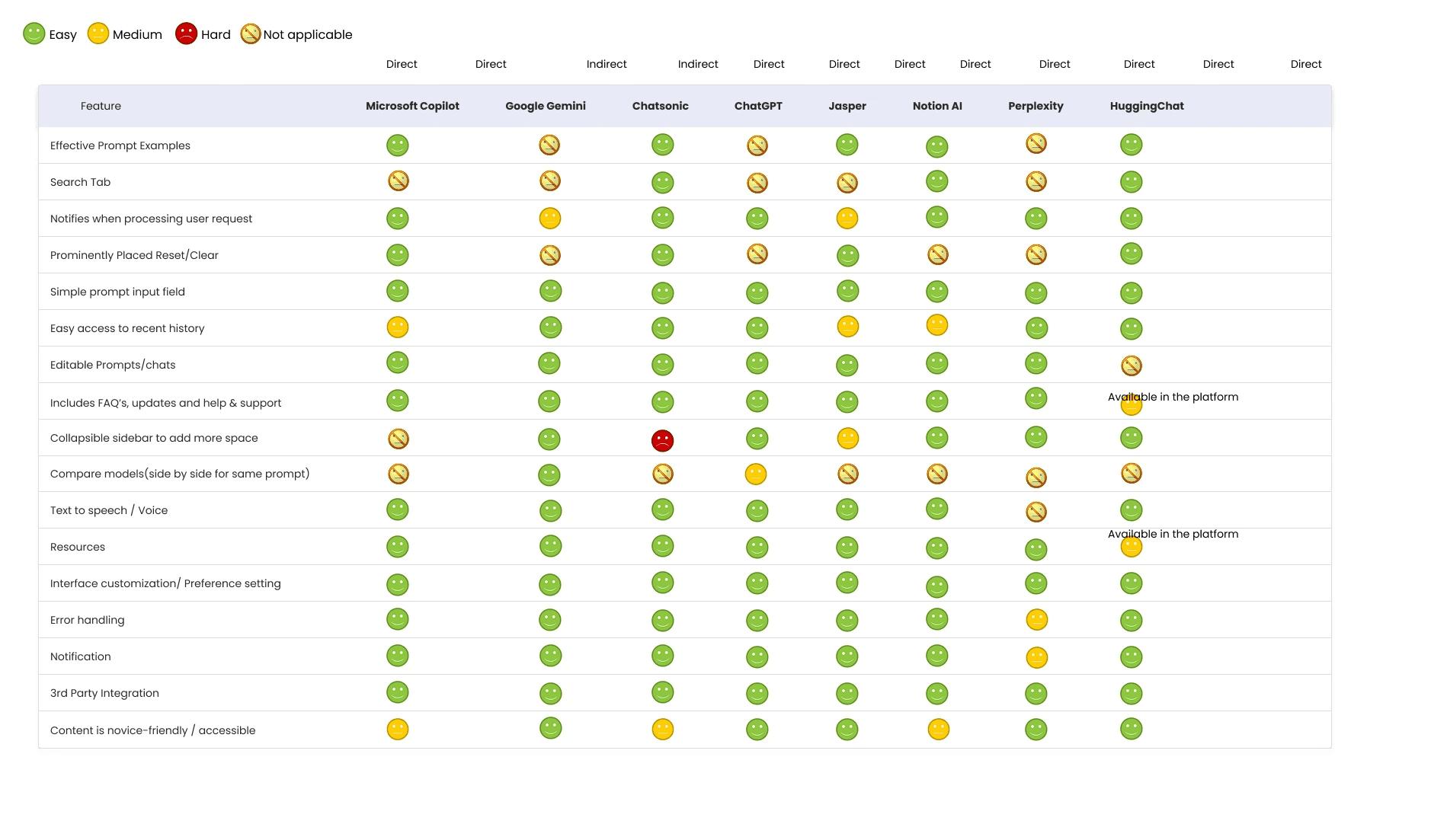
Task: Click Jasper's medium icon for Collapsible sidebar
Action: pyautogui.click(x=848, y=438)
